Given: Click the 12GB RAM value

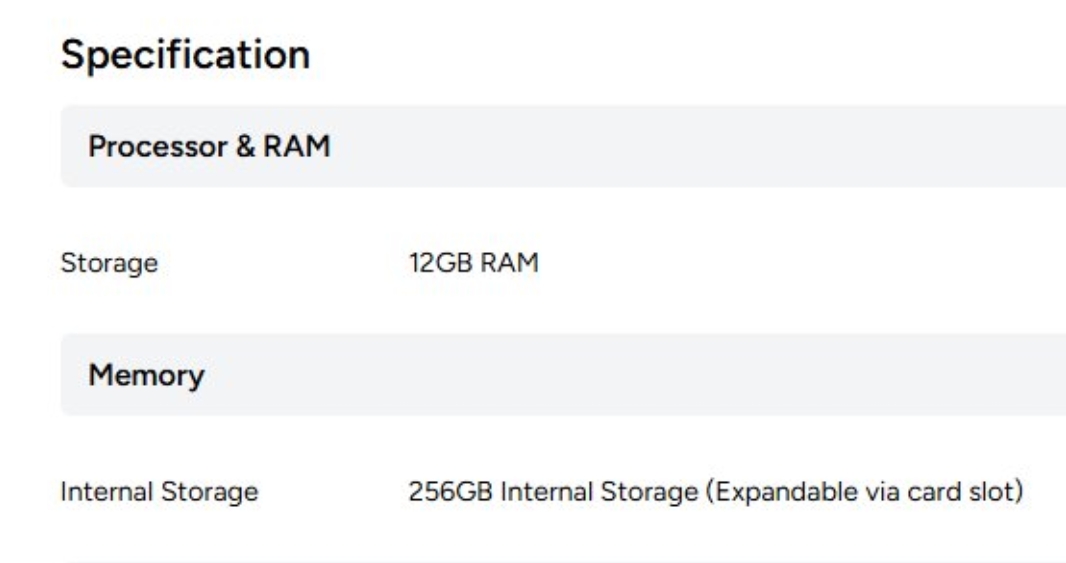Looking at the screenshot, I should pyautogui.click(x=473, y=262).
